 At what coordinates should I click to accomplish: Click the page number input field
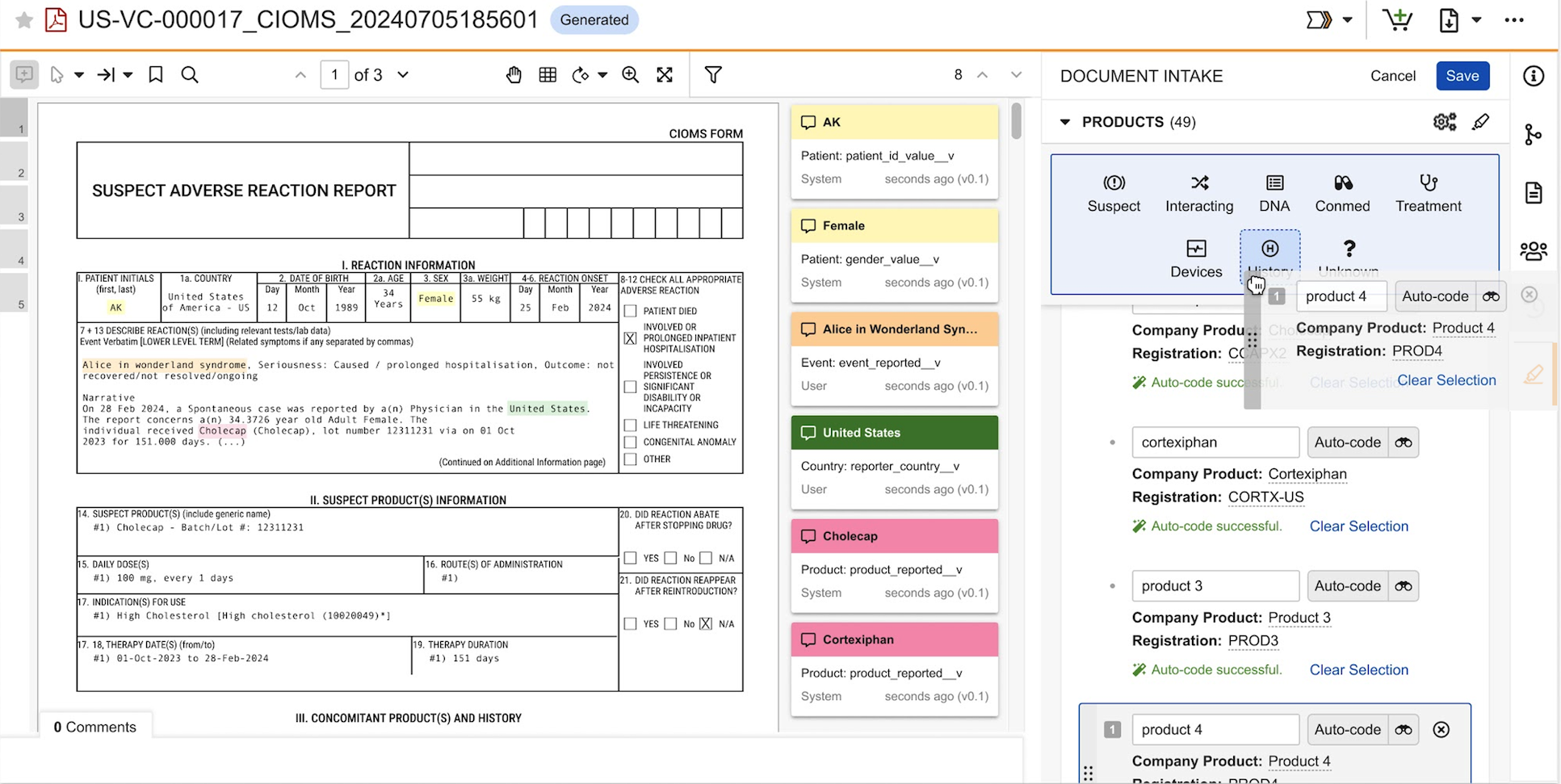[x=334, y=75]
